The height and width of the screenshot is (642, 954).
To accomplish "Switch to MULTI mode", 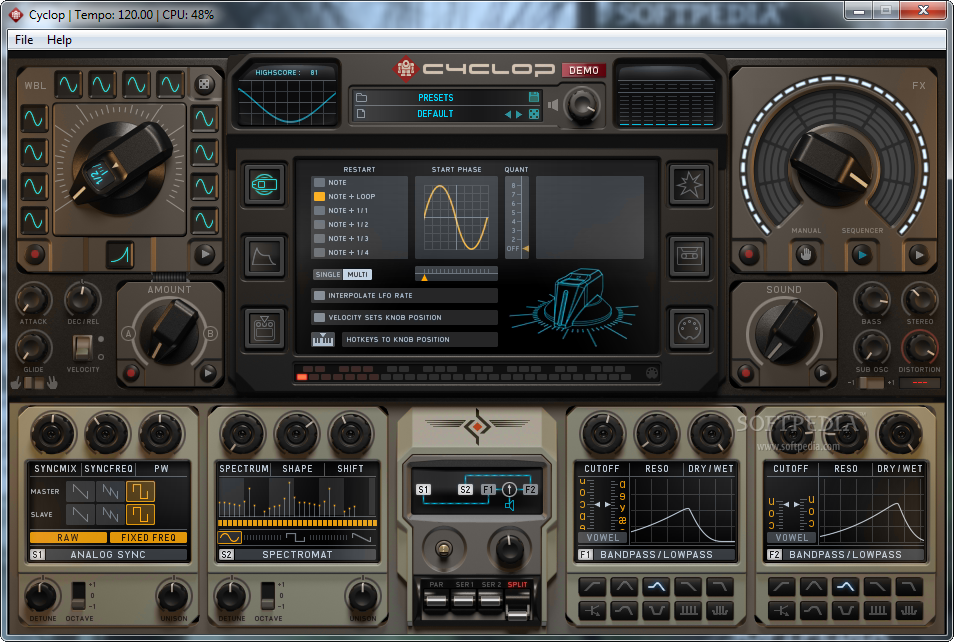I will pyautogui.click(x=357, y=274).
